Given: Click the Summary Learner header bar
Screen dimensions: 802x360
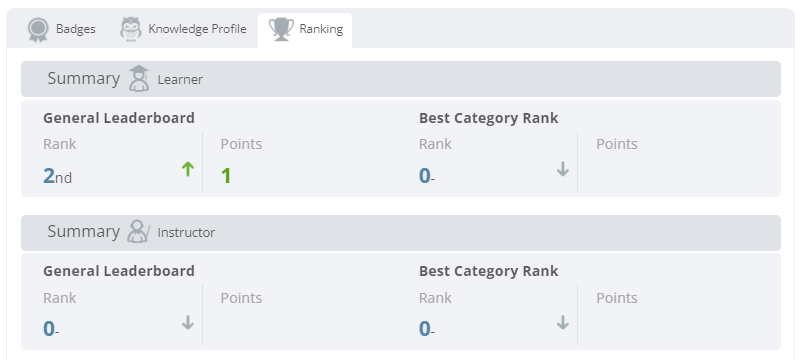Looking at the screenshot, I should pos(401,79).
